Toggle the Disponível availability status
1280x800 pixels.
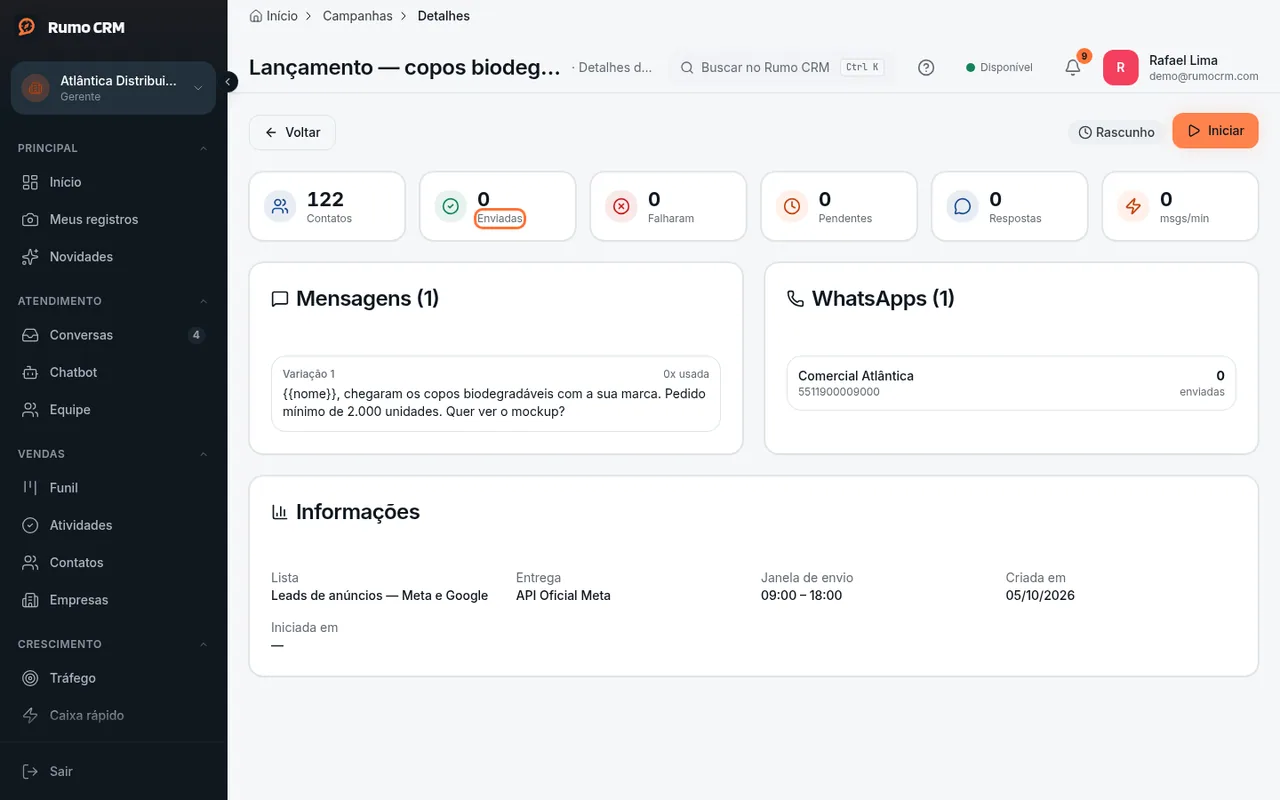pyautogui.click(x=999, y=67)
